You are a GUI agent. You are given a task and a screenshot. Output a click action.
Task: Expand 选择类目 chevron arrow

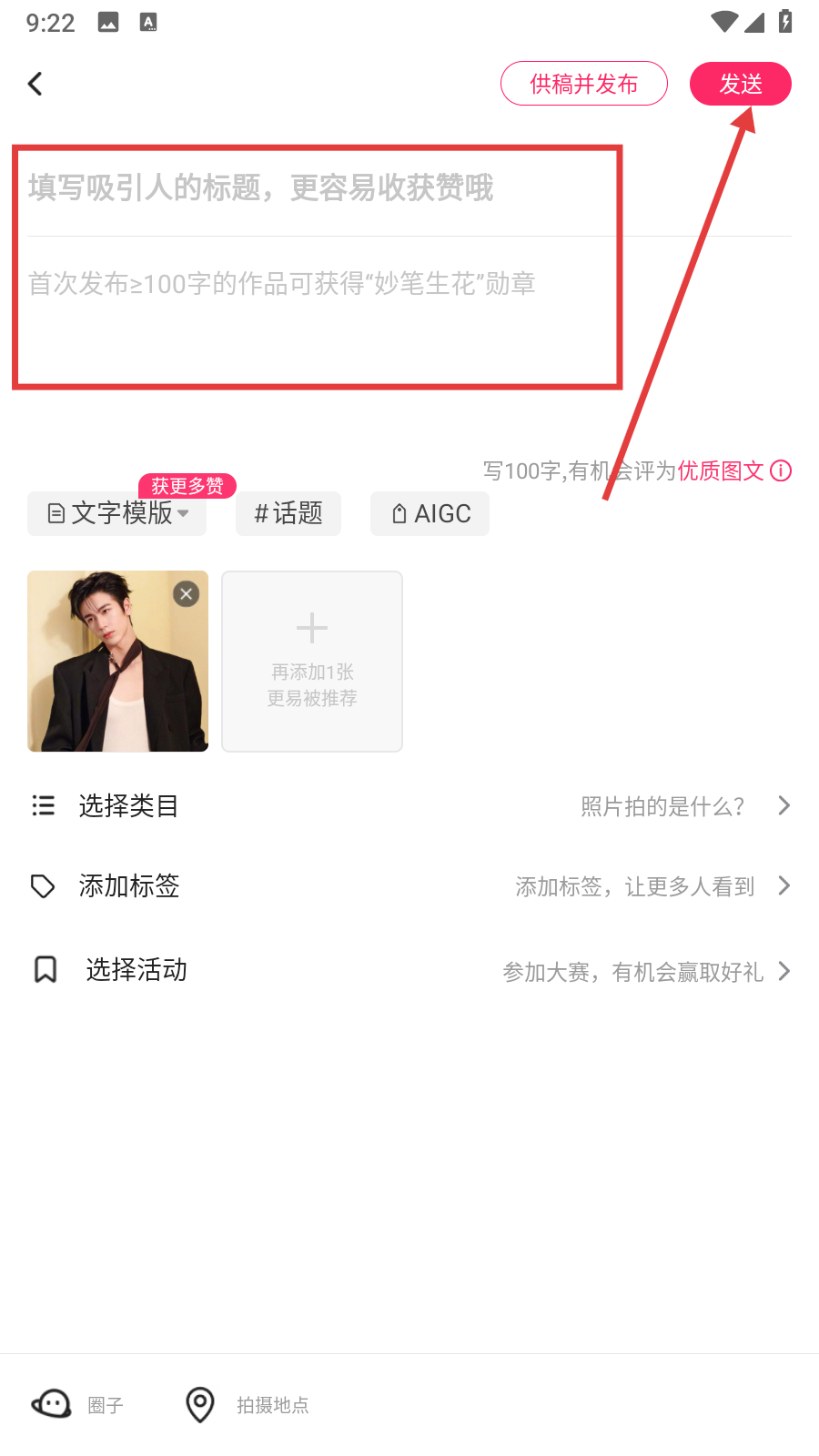(784, 805)
